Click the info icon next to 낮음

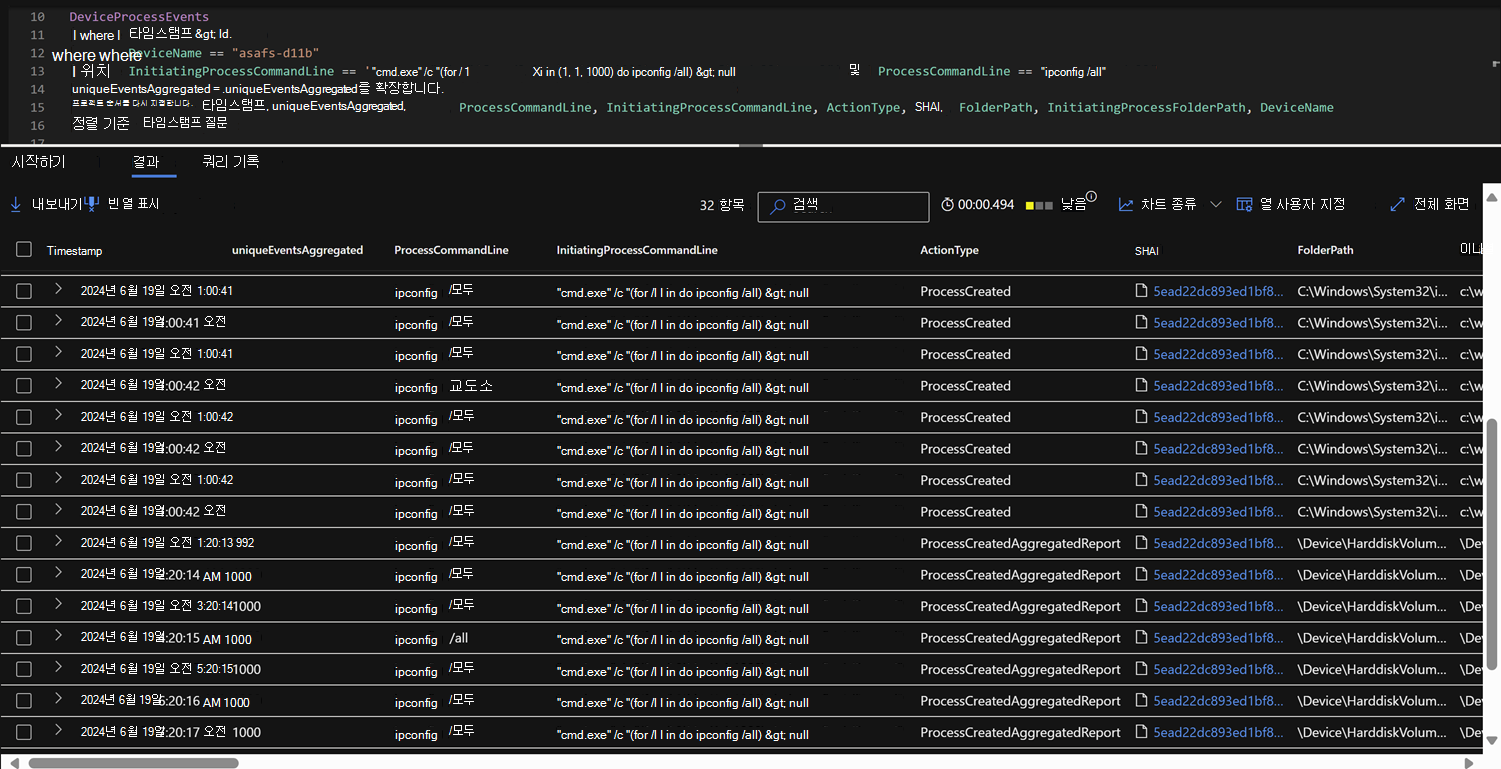[x=1091, y=197]
